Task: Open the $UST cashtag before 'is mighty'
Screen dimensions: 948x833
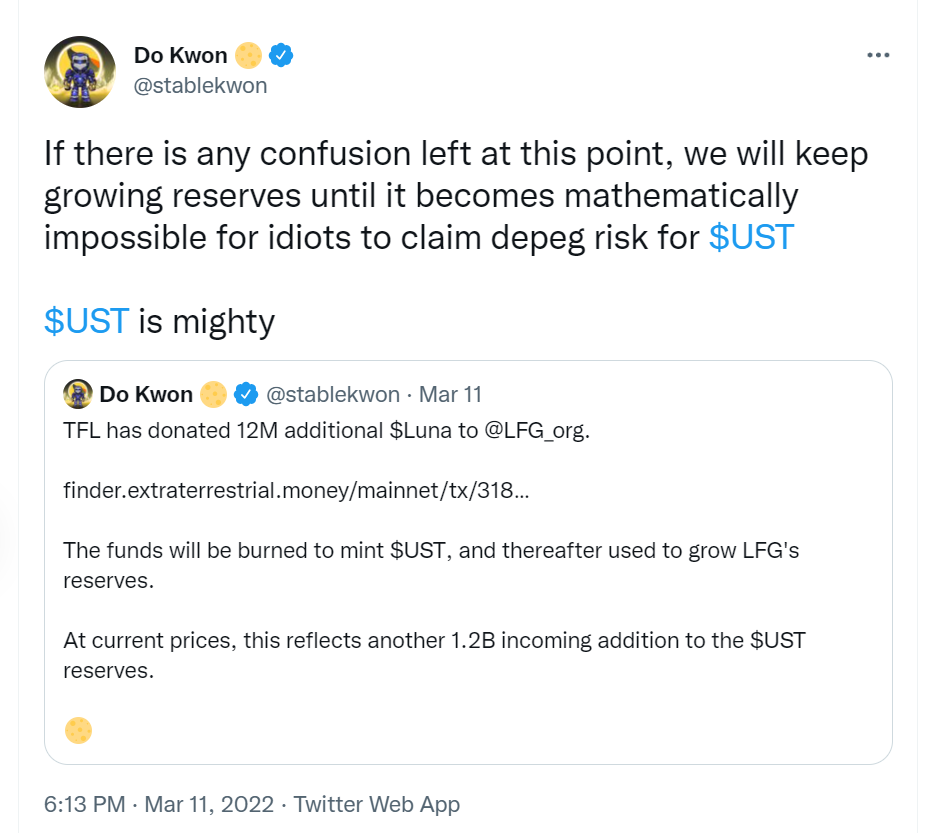Action: [x=86, y=320]
